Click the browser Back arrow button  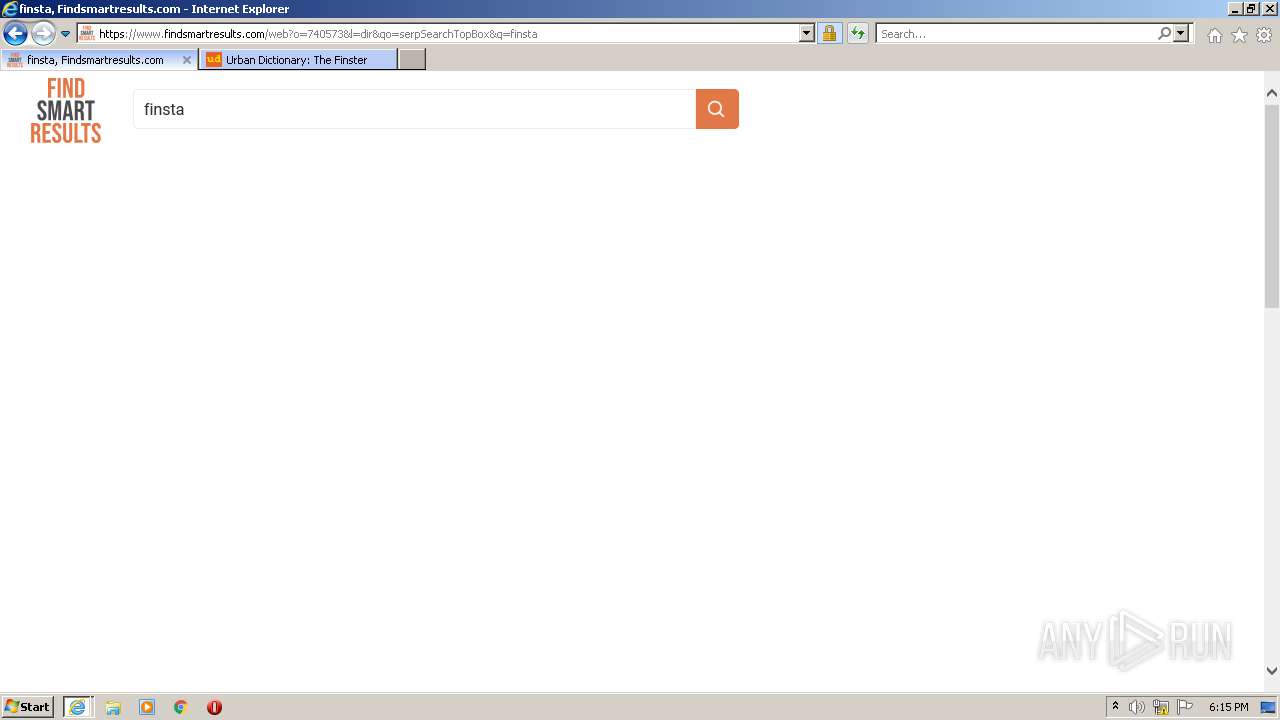[x=15, y=34]
